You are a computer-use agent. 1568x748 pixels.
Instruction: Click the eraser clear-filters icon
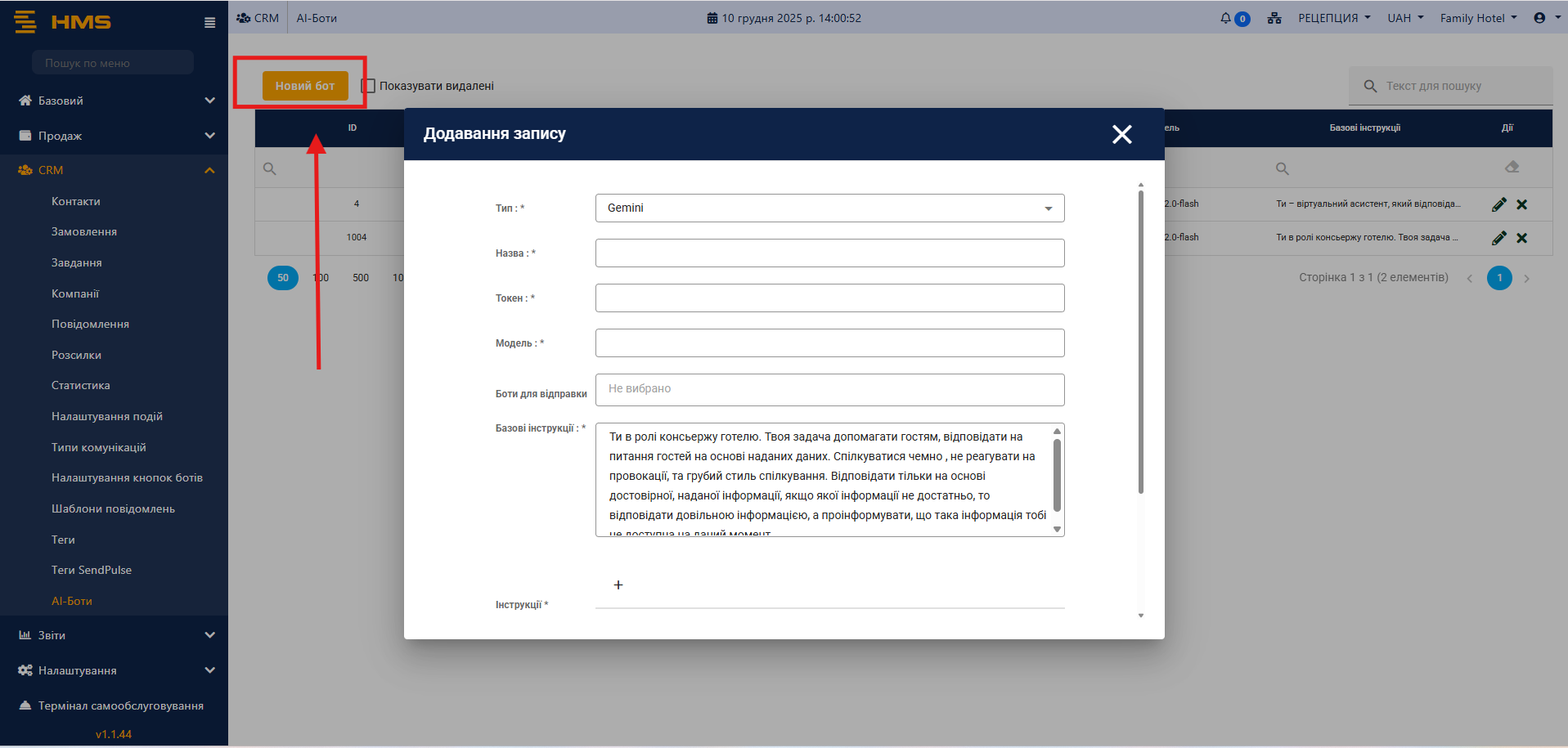click(x=1512, y=167)
